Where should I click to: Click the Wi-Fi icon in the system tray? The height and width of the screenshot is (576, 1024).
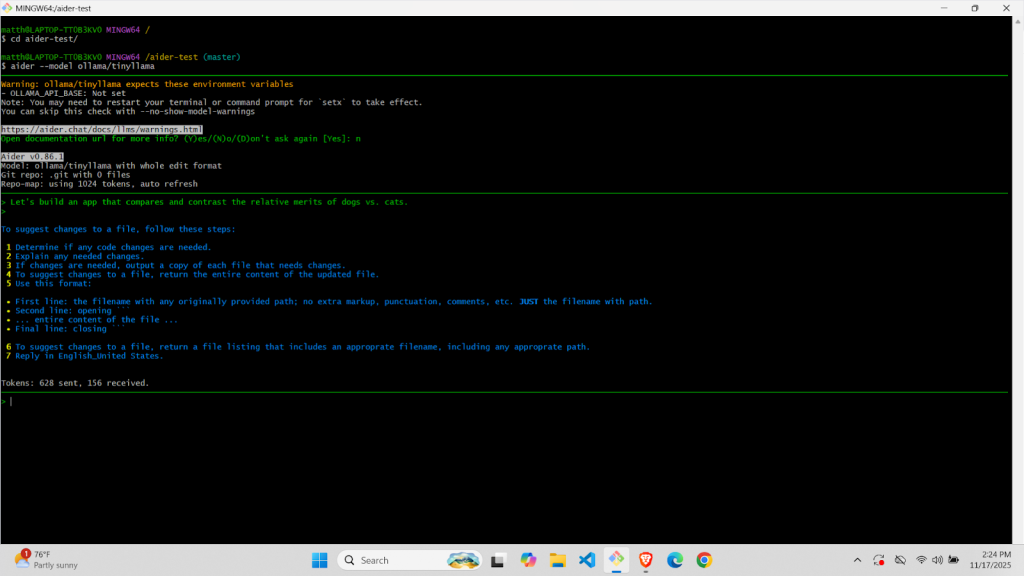(x=920, y=559)
